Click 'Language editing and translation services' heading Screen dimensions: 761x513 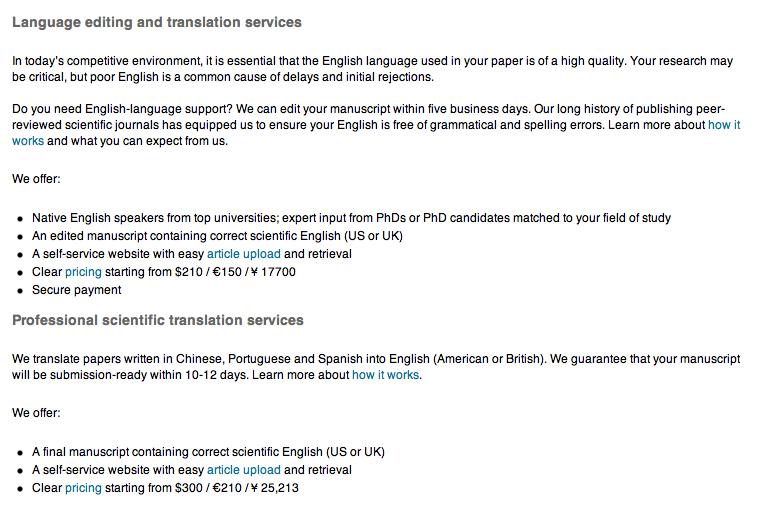[156, 22]
